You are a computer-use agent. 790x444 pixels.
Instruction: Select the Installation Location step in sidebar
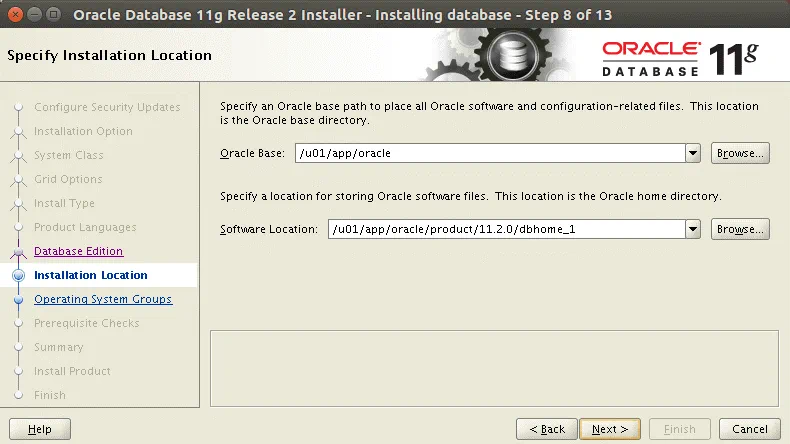click(90, 276)
